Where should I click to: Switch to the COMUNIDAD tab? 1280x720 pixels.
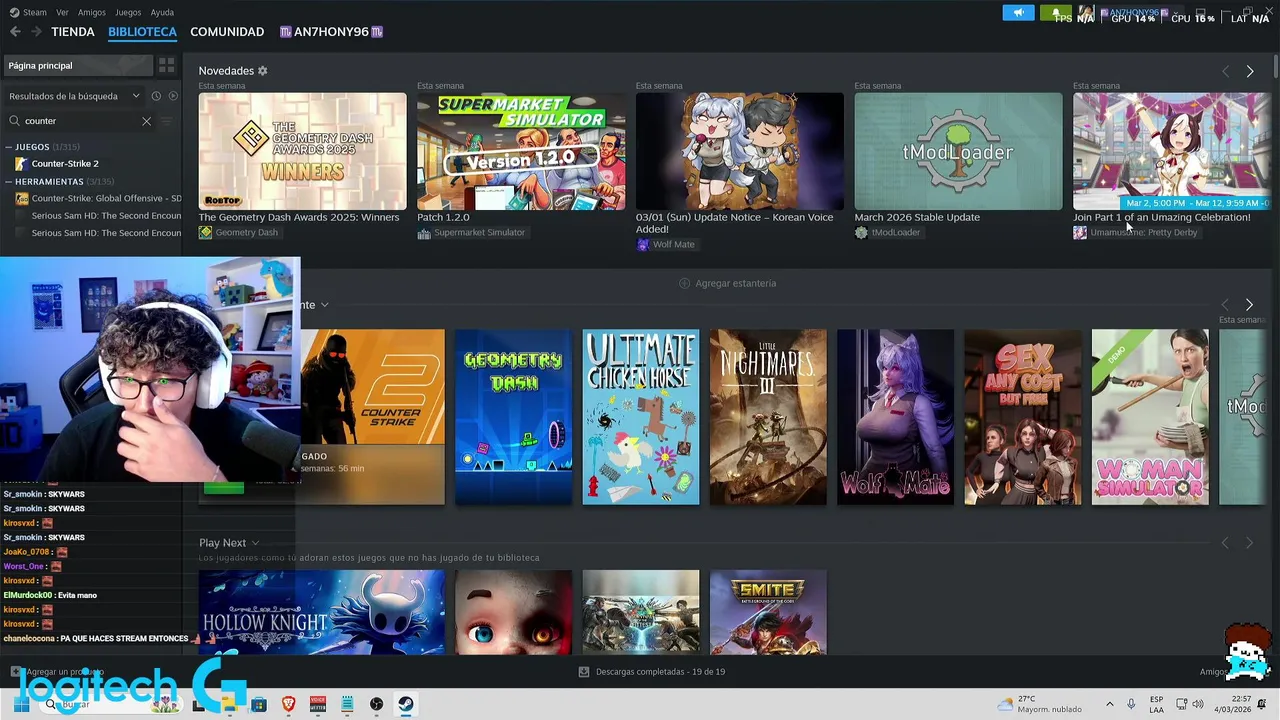(x=227, y=32)
